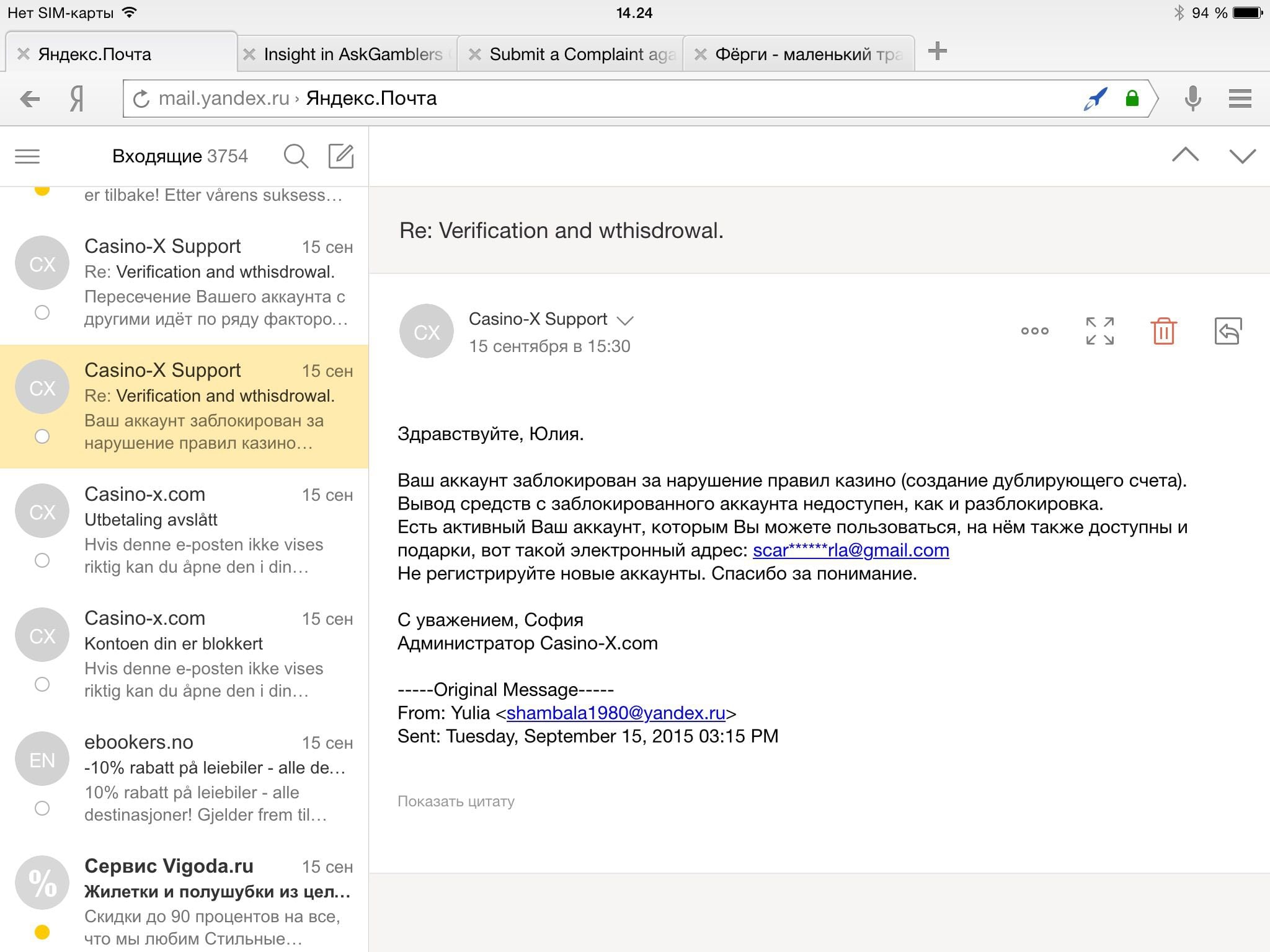Compose a new email with the pencil icon

(341, 156)
